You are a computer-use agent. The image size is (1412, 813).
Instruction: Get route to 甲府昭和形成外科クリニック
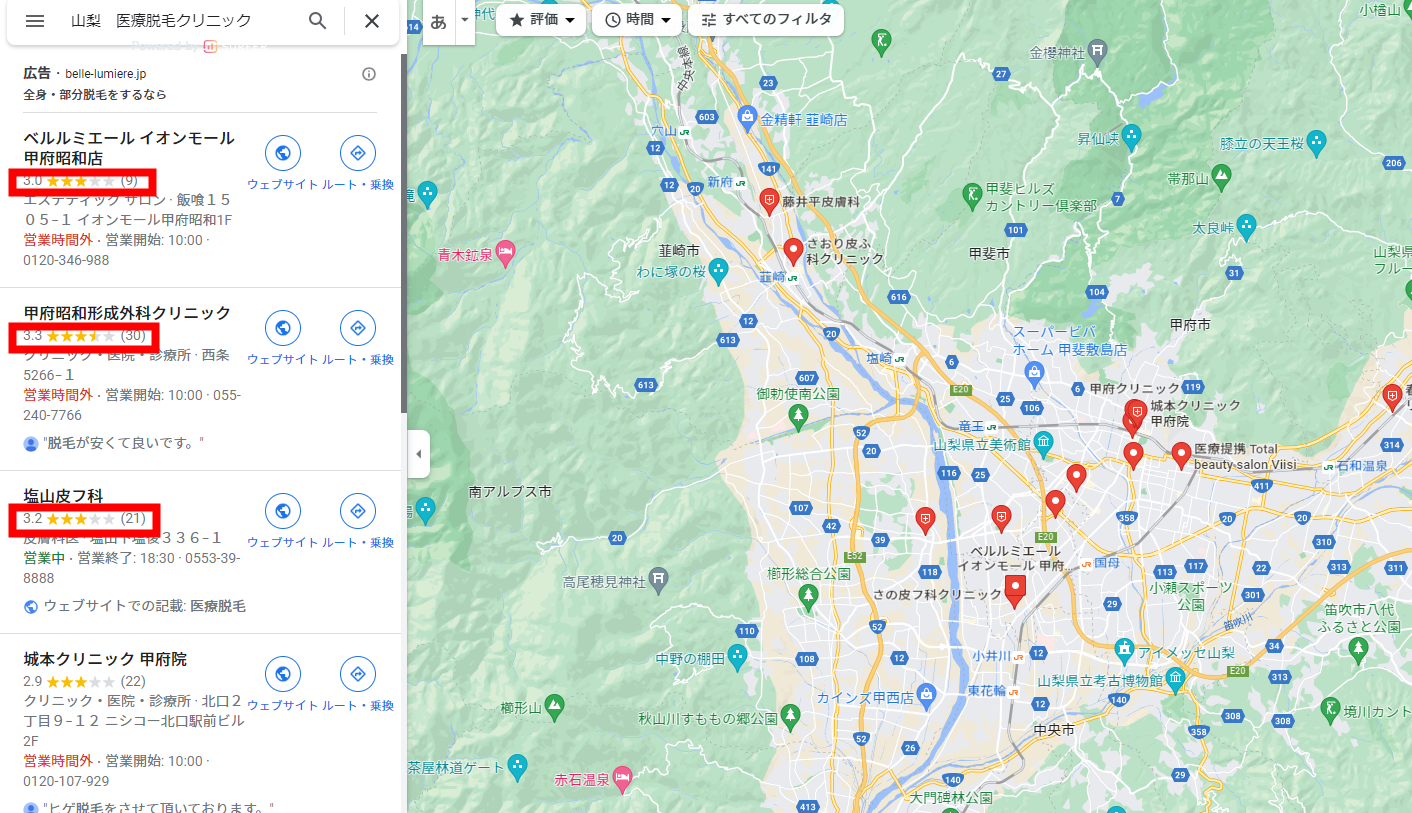click(x=358, y=328)
